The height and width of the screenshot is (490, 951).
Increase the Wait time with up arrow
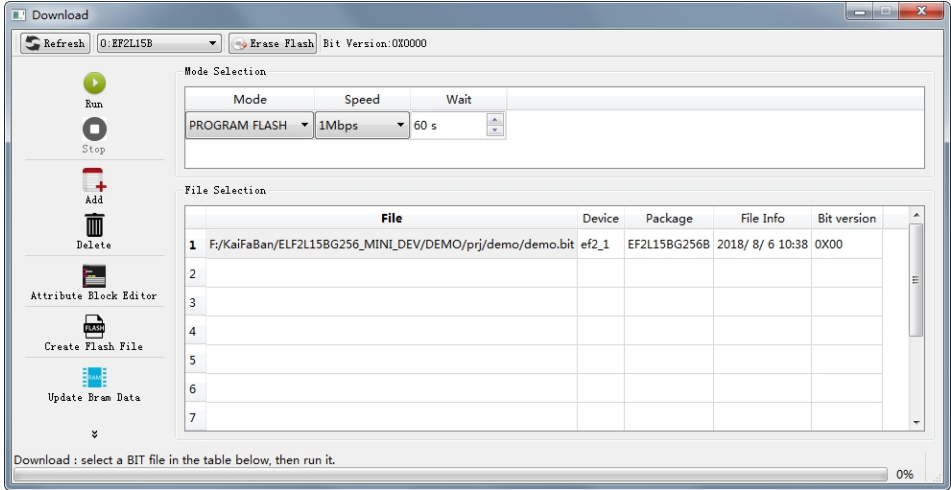[491, 122]
